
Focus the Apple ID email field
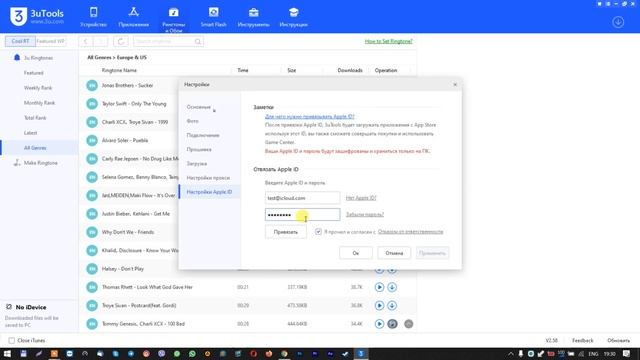click(x=302, y=198)
